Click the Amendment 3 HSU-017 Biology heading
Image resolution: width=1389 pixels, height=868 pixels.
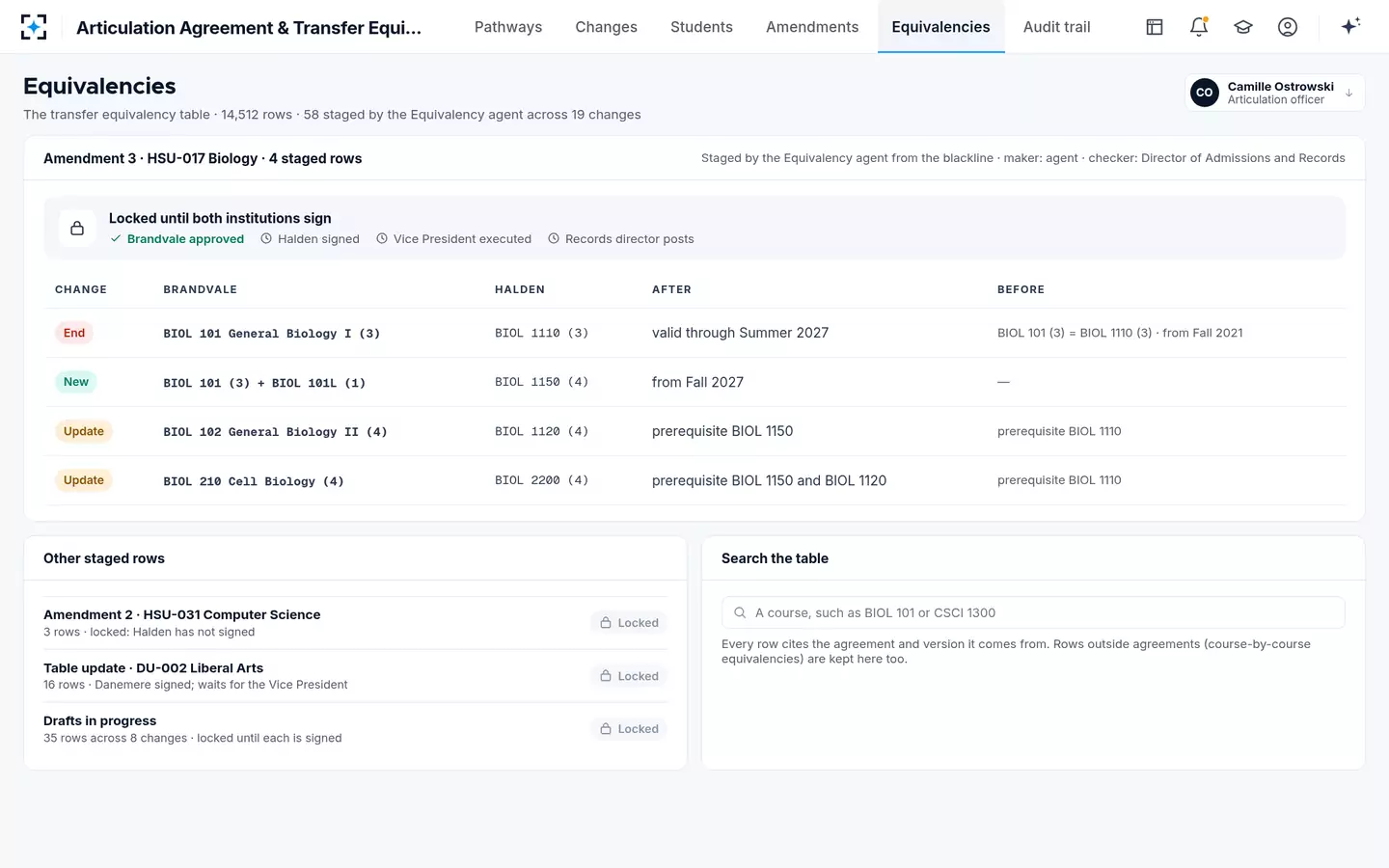[203, 158]
